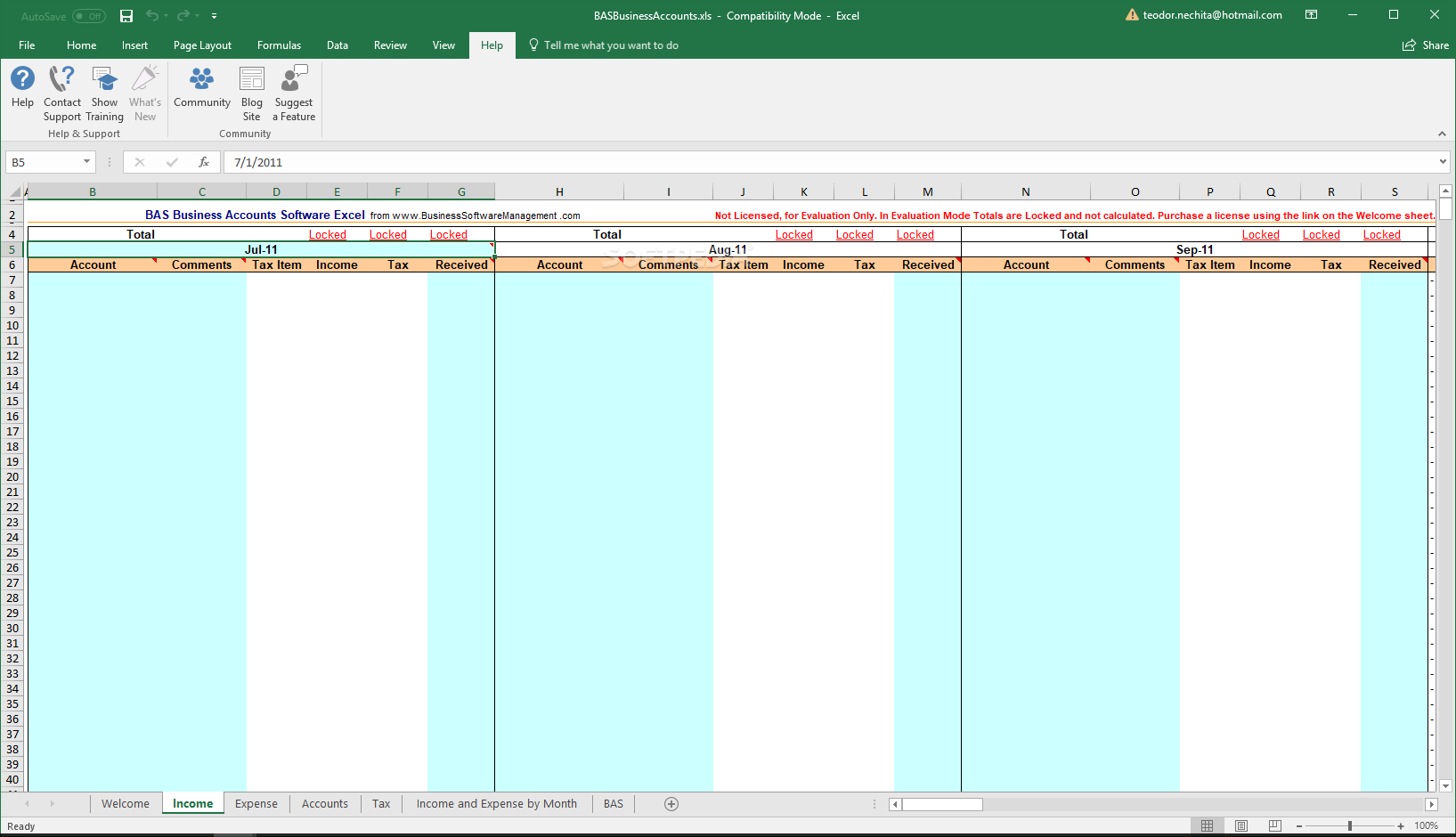
Task: Open Income and Expense by Month sheet
Action: tap(497, 804)
